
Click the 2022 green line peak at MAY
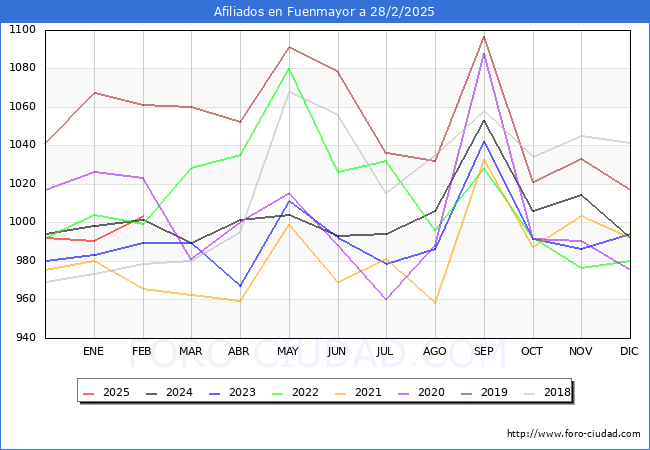click(x=289, y=68)
